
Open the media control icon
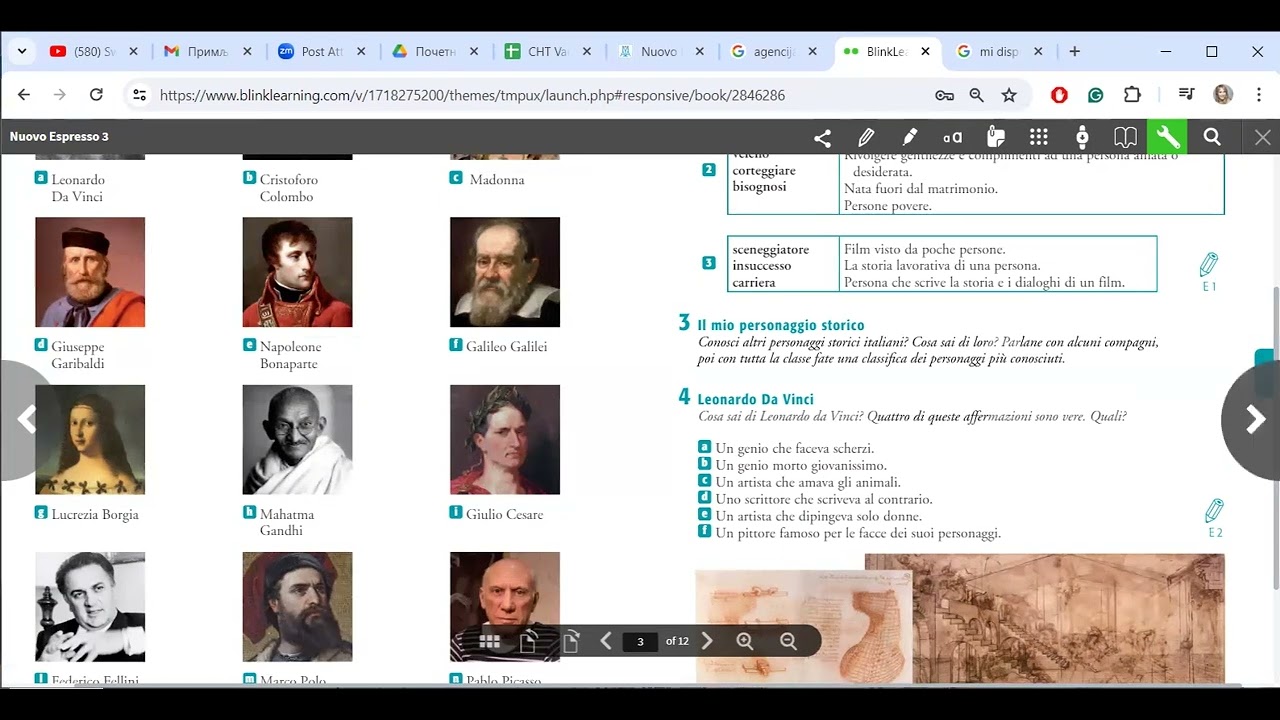(1186, 95)
